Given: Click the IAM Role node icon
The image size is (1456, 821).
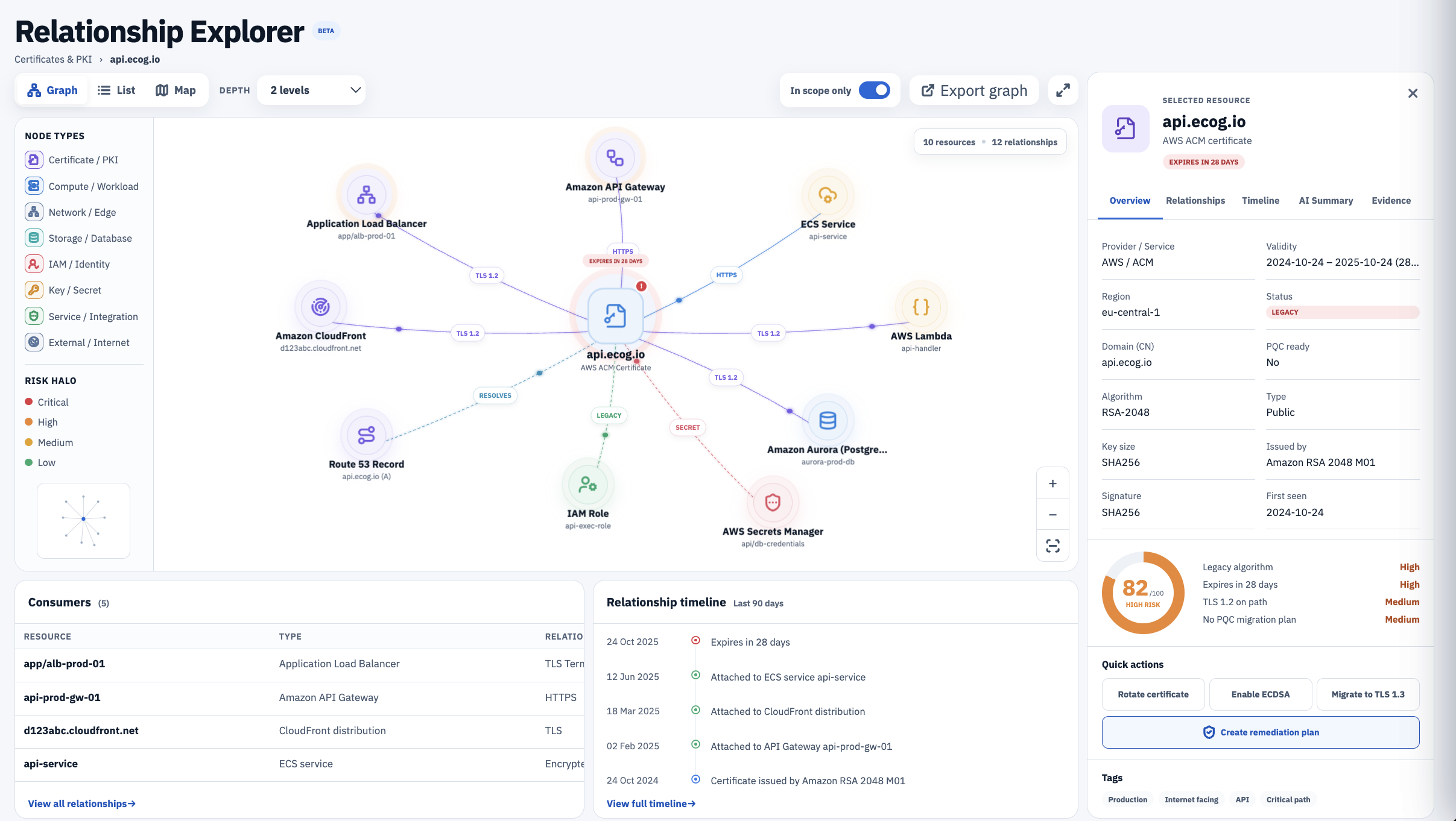Looking at the screenshot, I should [587, 485].
